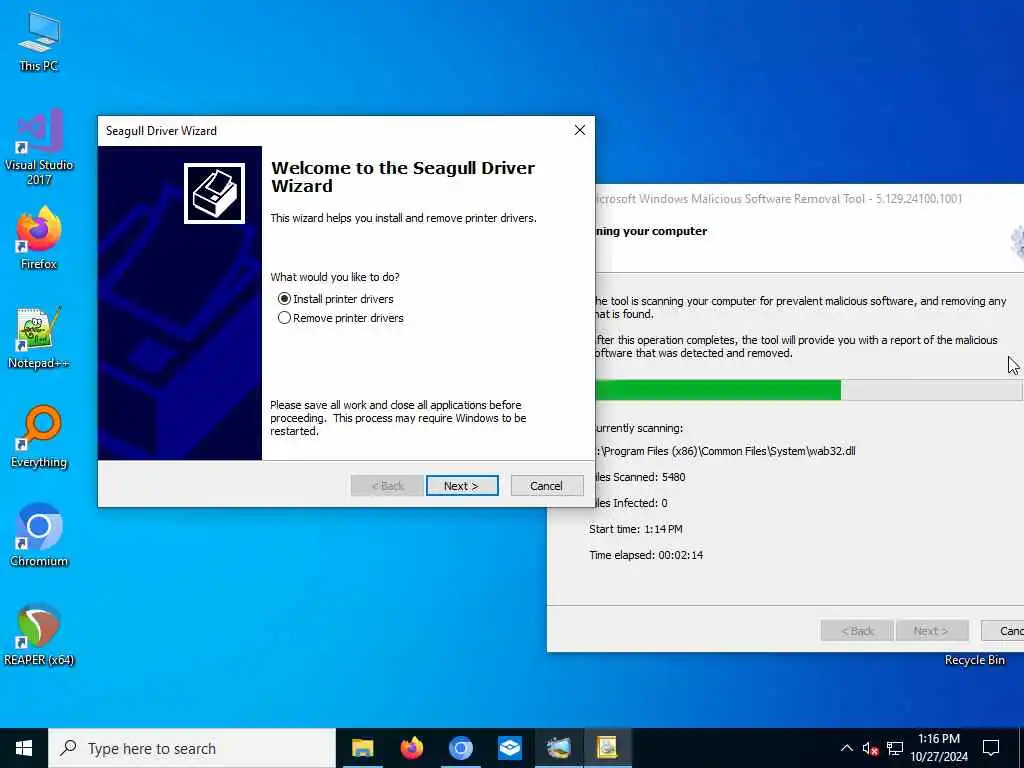
Task: Click the Recycle Bin label on the desktop
Action: tap(974, 660)
